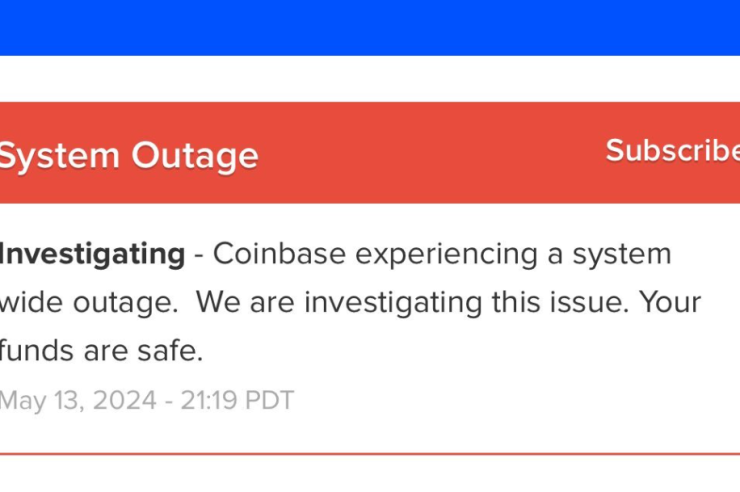Image resolution: width=740 pixels, height=492 pixels.
Task: Click the bold Investigating status label
Action: tap(92, 254)
